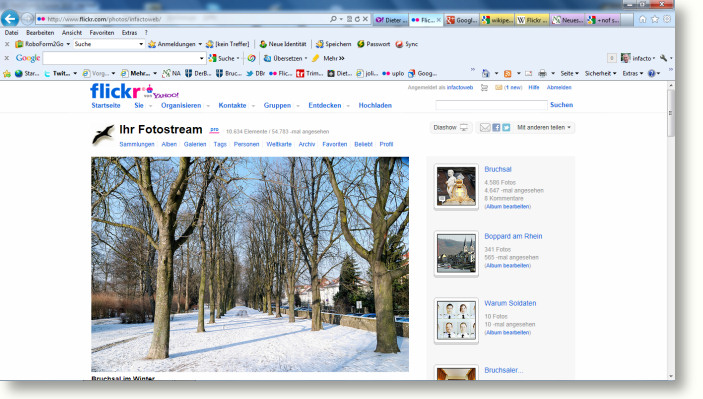Click the Flickr mail envelope (1 new) icon
703x399 pixels.
point(499,87)
